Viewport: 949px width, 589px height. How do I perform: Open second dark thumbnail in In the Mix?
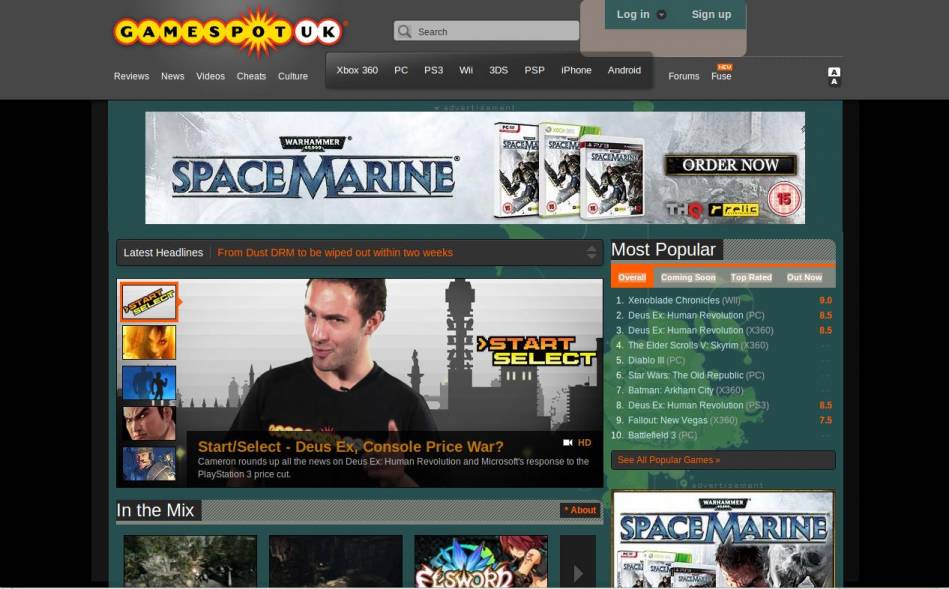tap(336, 562)
